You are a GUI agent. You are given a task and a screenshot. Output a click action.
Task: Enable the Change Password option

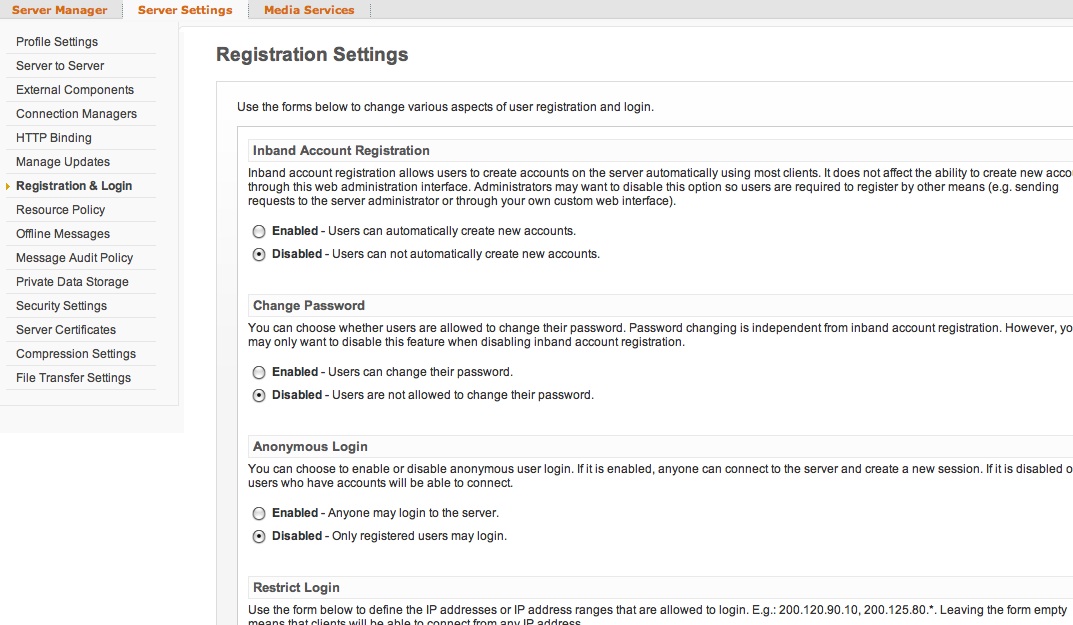click(260, 372)
